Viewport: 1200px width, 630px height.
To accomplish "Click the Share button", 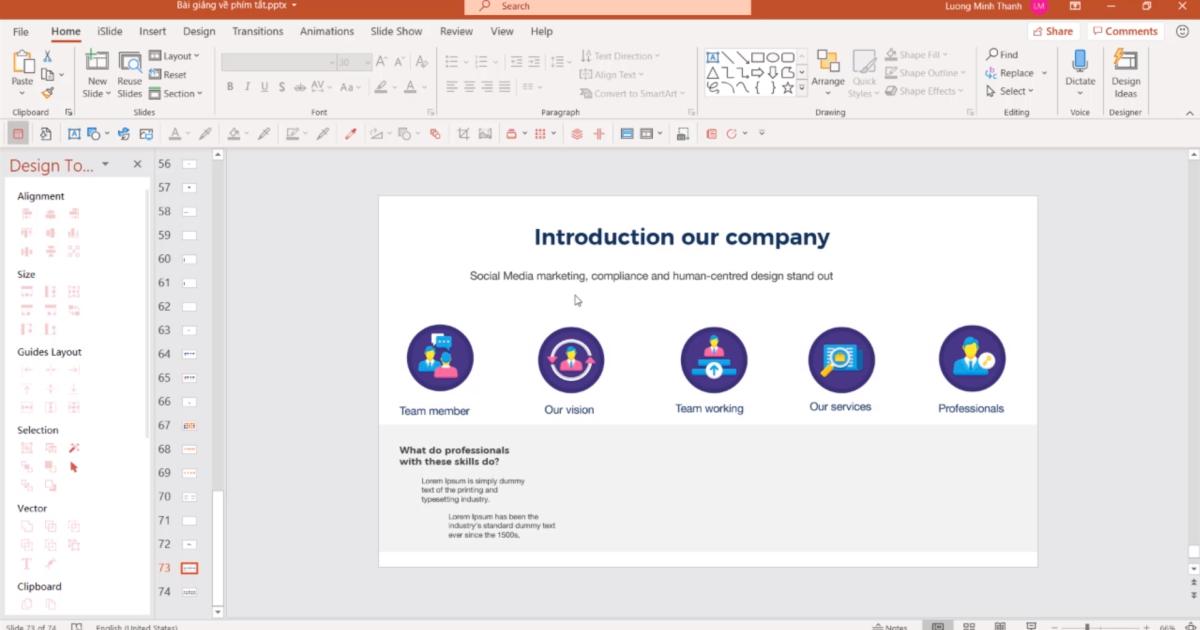I will [1053, 31].
